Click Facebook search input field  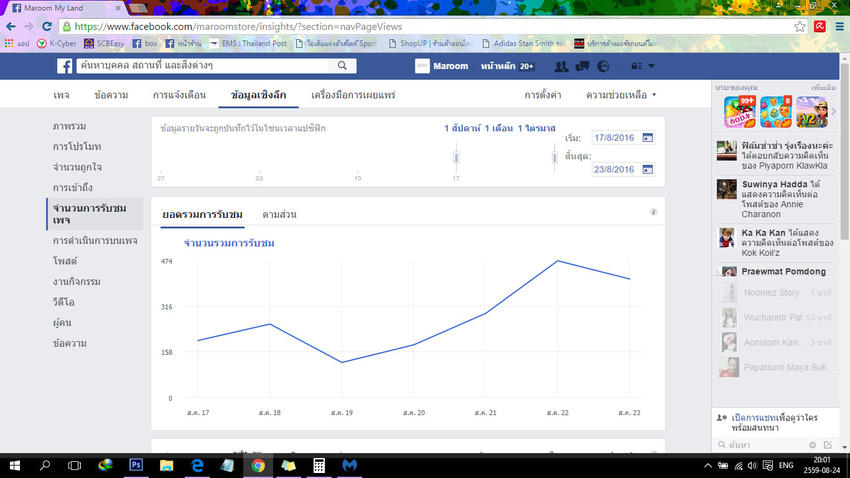click(204, 66)
